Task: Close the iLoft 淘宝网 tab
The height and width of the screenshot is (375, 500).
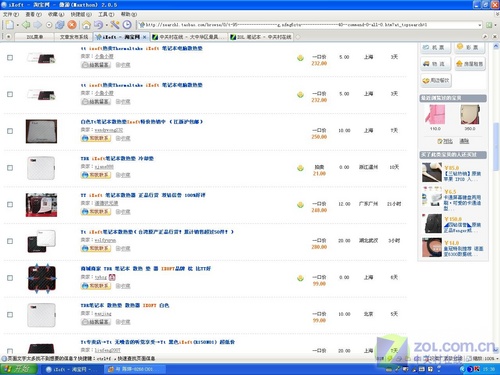Action: (x=144, y=37)
